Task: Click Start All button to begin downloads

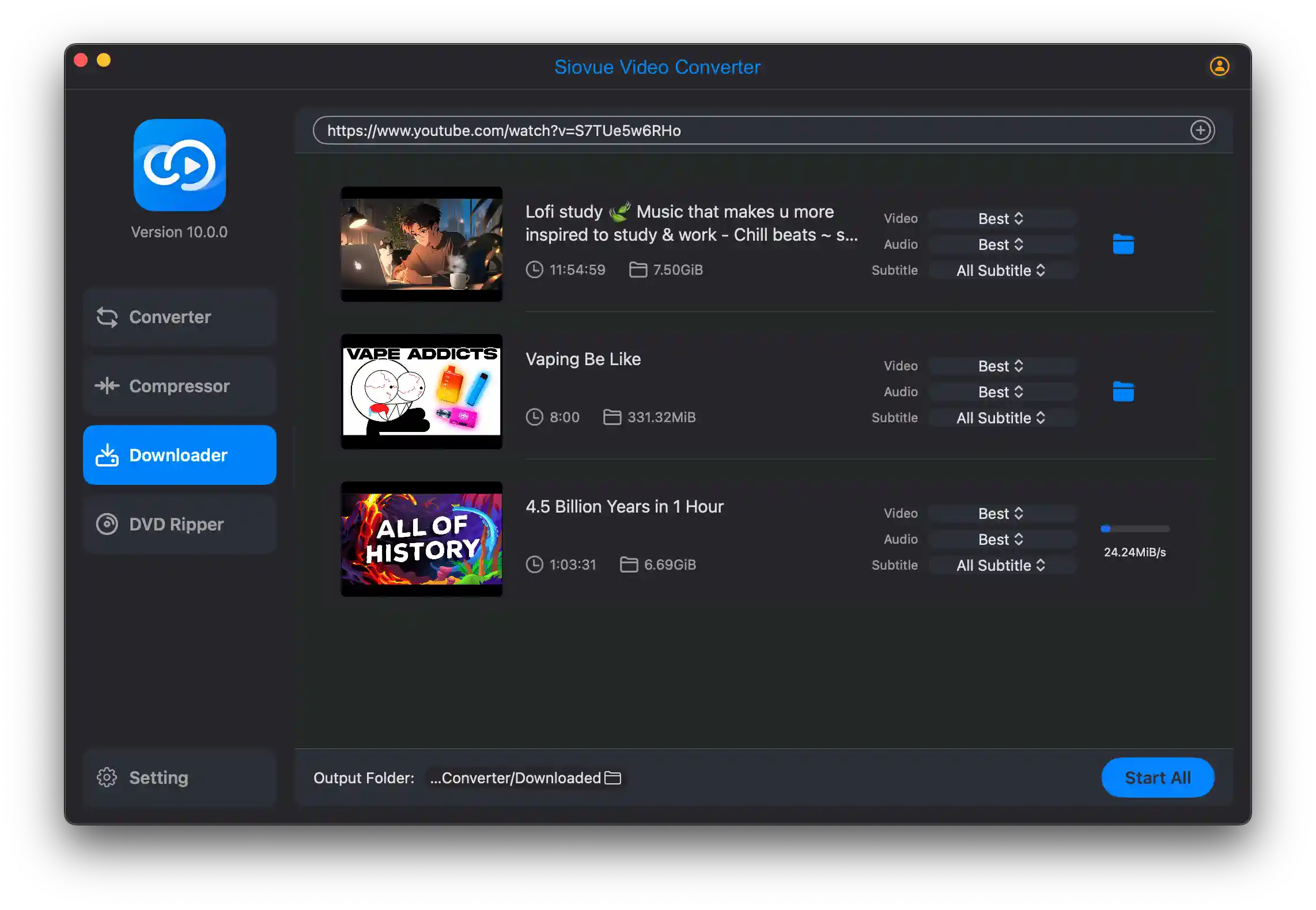Action: tap(1158, 777)
